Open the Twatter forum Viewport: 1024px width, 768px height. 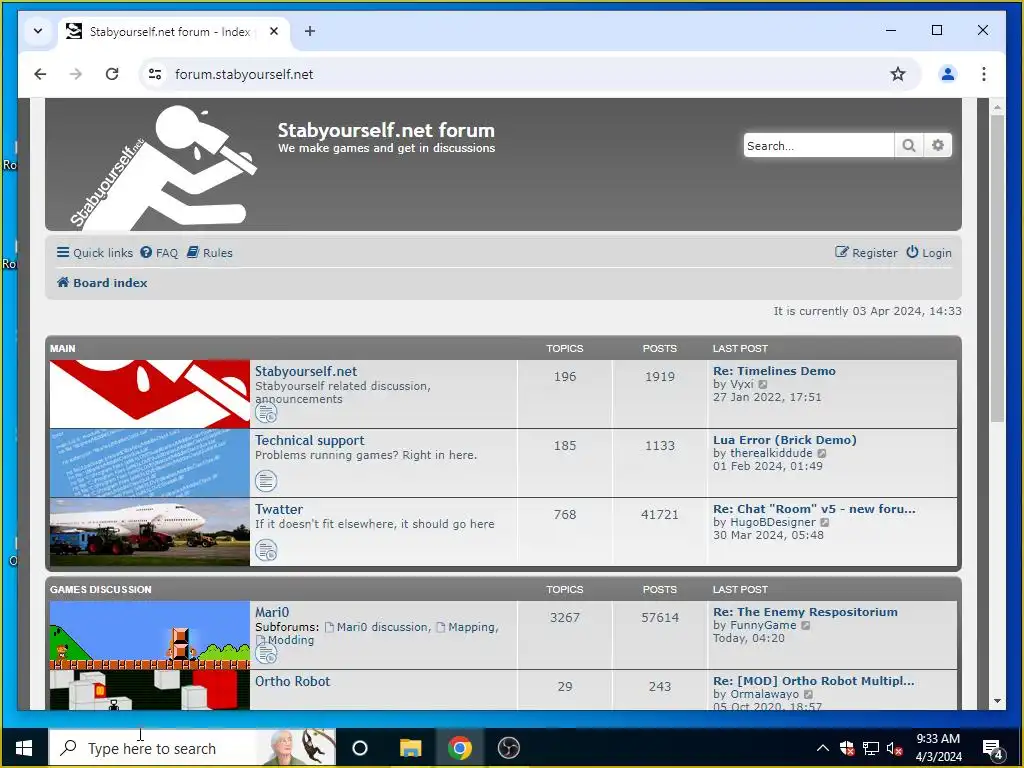coord(279,509)
